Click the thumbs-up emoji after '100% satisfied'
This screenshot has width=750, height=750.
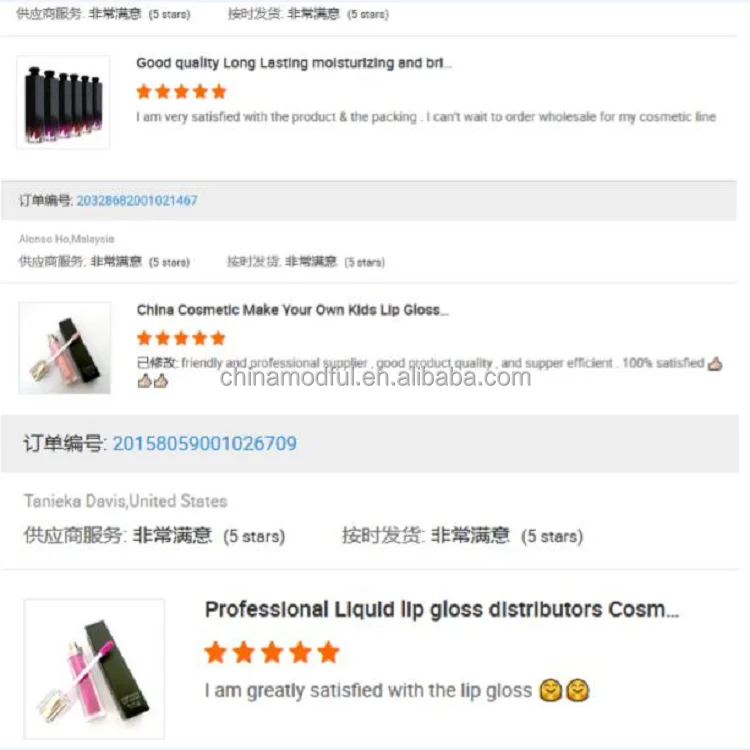click(715, 364)
